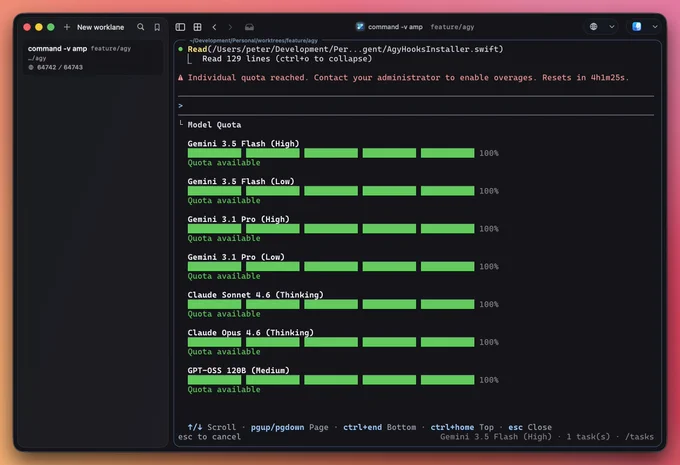680x465 pixels.
Task: Expand the dropdown chevron next to Finder icon
Action: tap(655, 26)
